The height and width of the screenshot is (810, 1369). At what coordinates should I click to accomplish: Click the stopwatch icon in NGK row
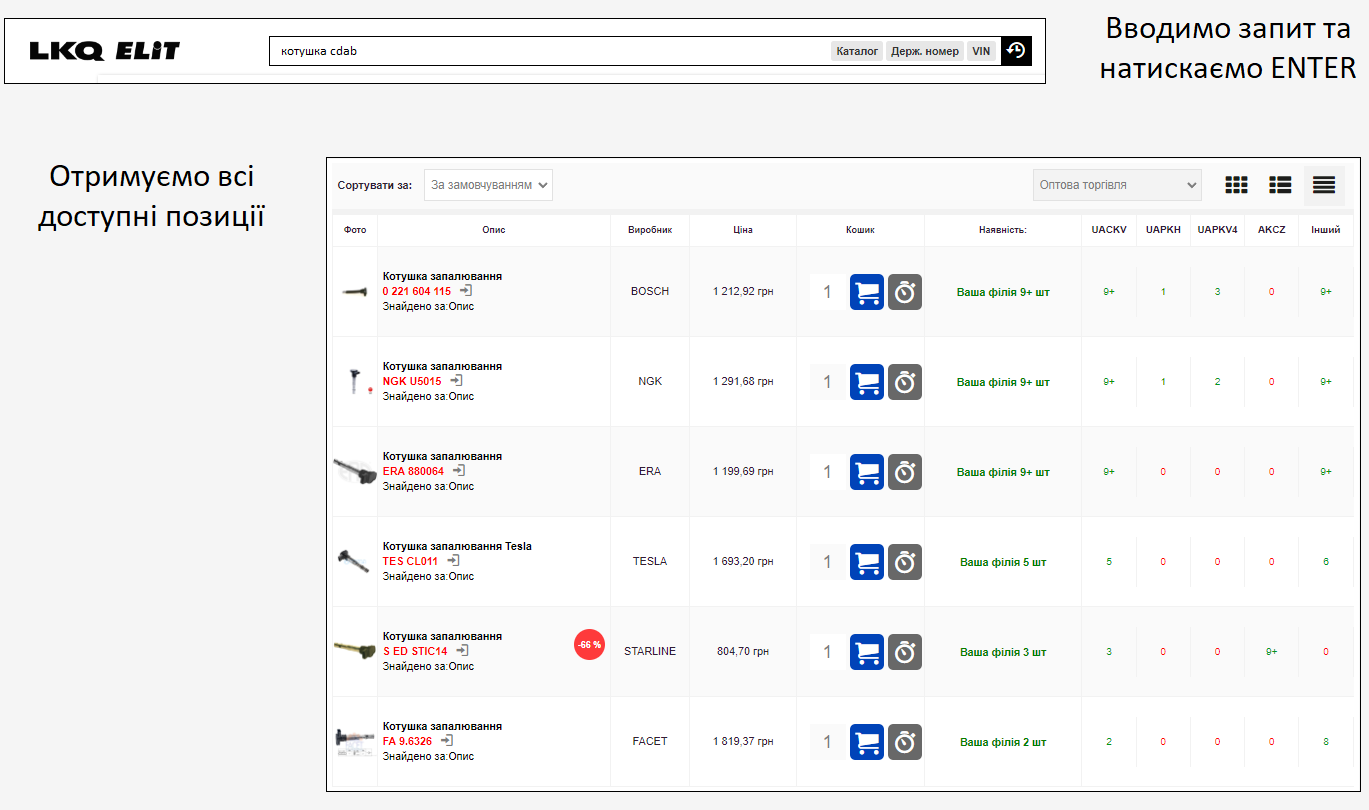click(x=905, y=382)
